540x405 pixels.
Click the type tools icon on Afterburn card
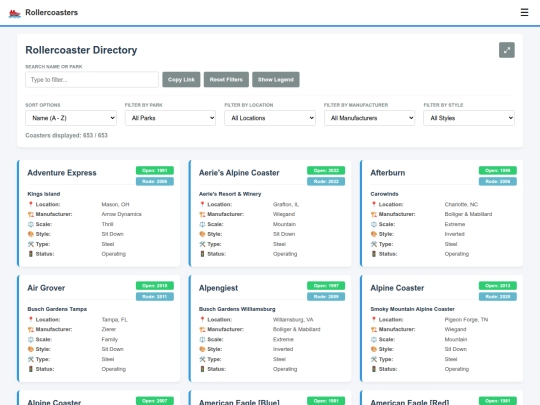tap(374, 244)
